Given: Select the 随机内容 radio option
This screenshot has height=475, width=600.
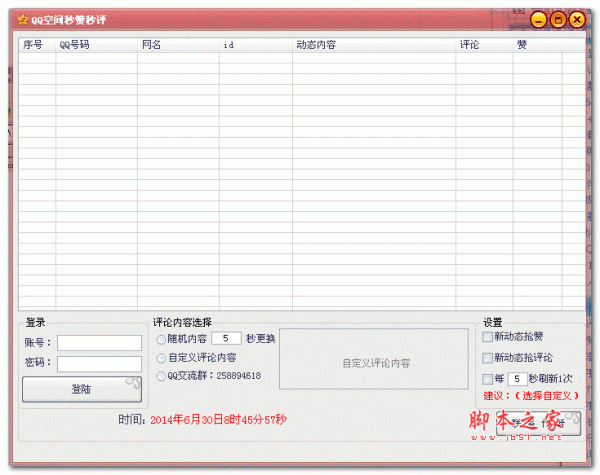Looking at the screenshot, I should click(x=161, y=340).
